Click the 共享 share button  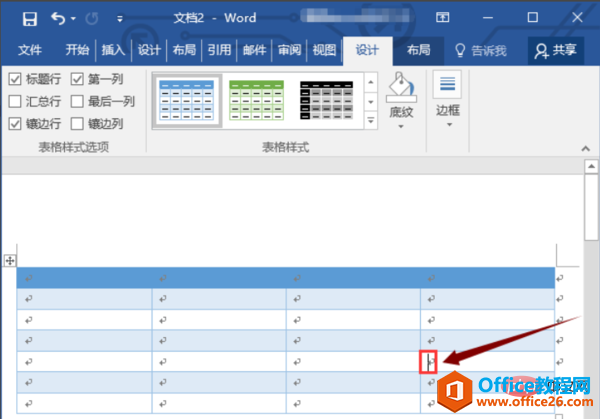click(x=556, y=51)
